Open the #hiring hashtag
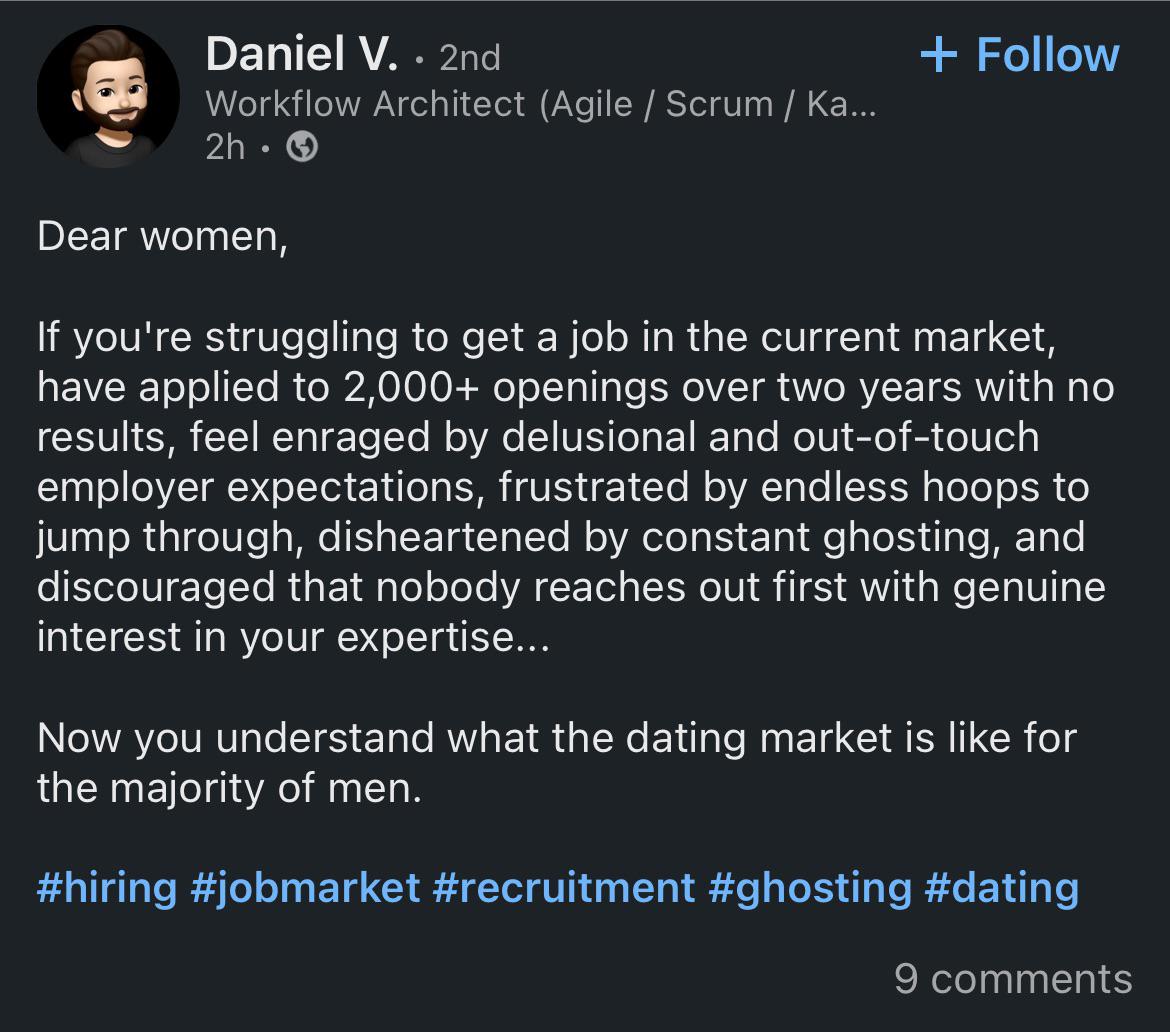 [107, 888]
